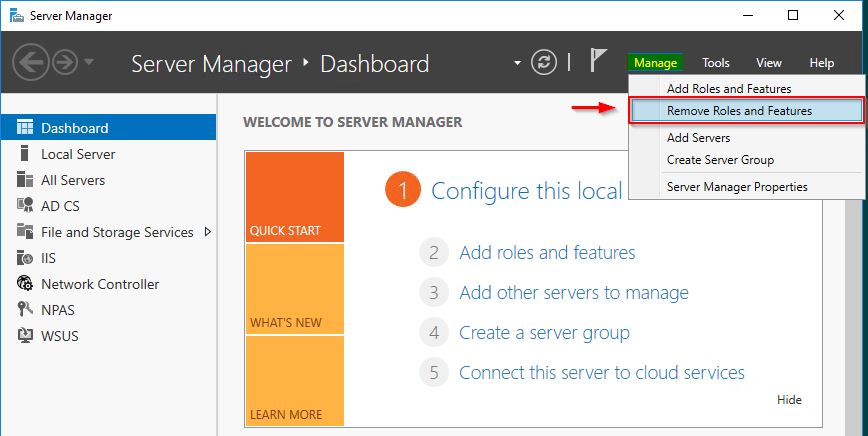Click the WSUS icon in sidebar
This screenshot has width=868, height=436.
click(25, 335)
